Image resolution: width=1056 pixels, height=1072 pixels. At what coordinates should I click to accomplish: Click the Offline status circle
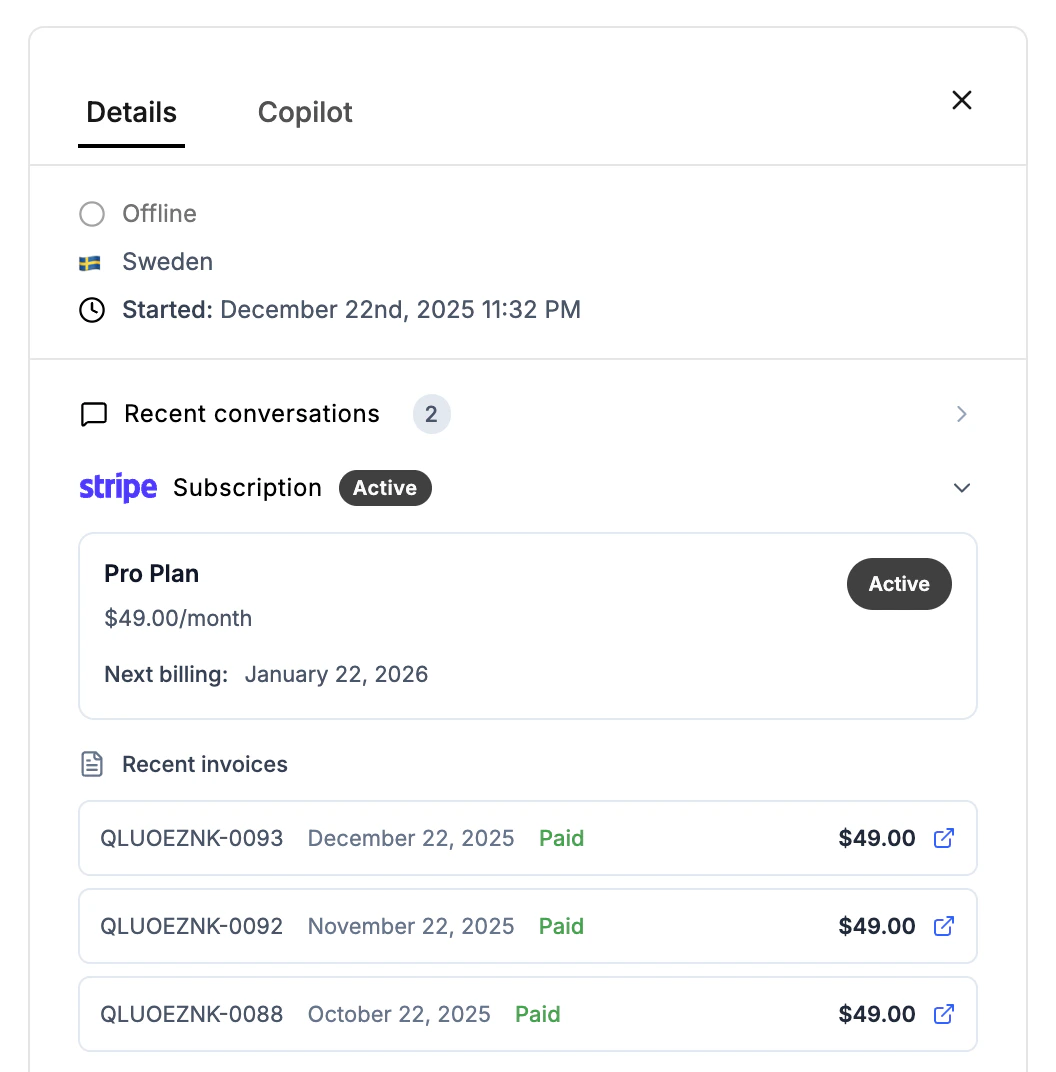click(92, 214)
